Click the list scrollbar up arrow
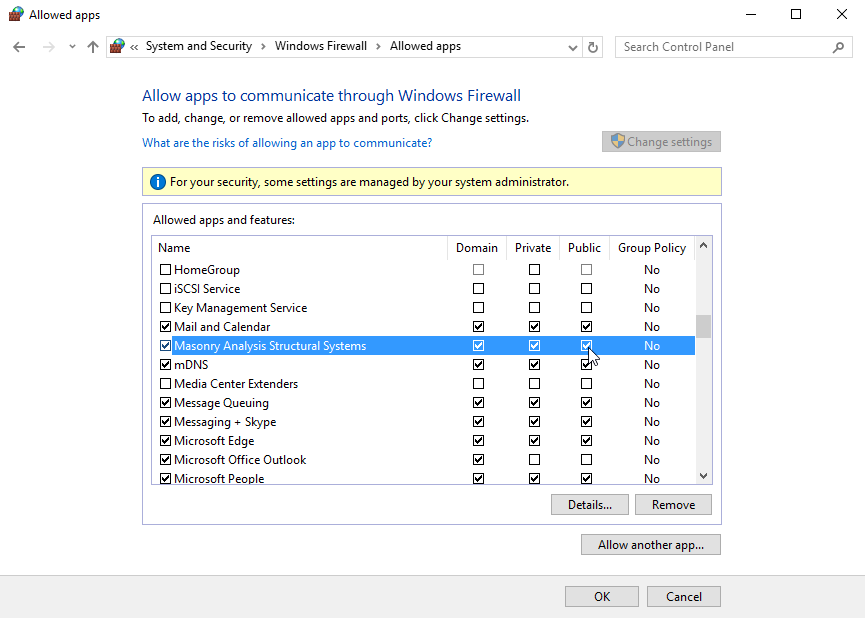 click(703, 246)
